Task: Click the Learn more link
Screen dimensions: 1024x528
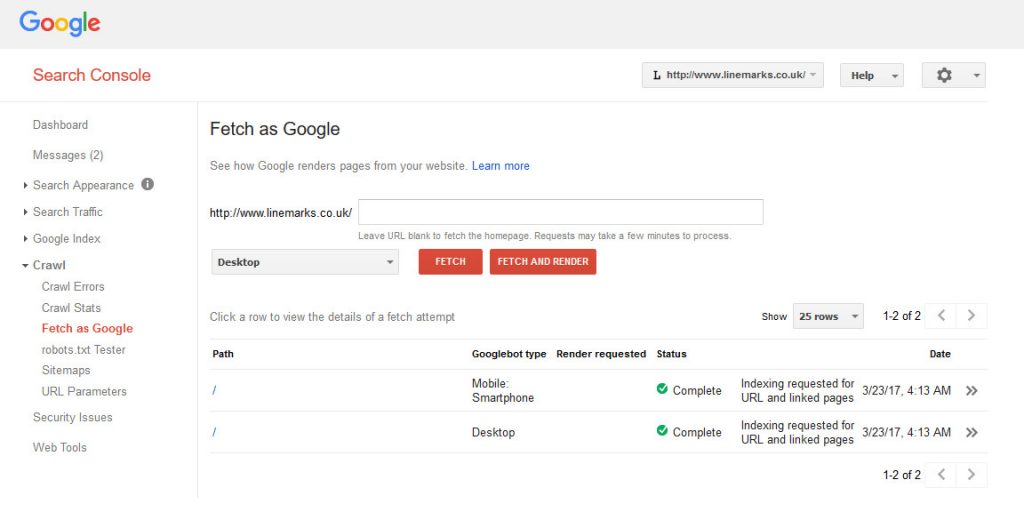Action: tap(501, 166)
